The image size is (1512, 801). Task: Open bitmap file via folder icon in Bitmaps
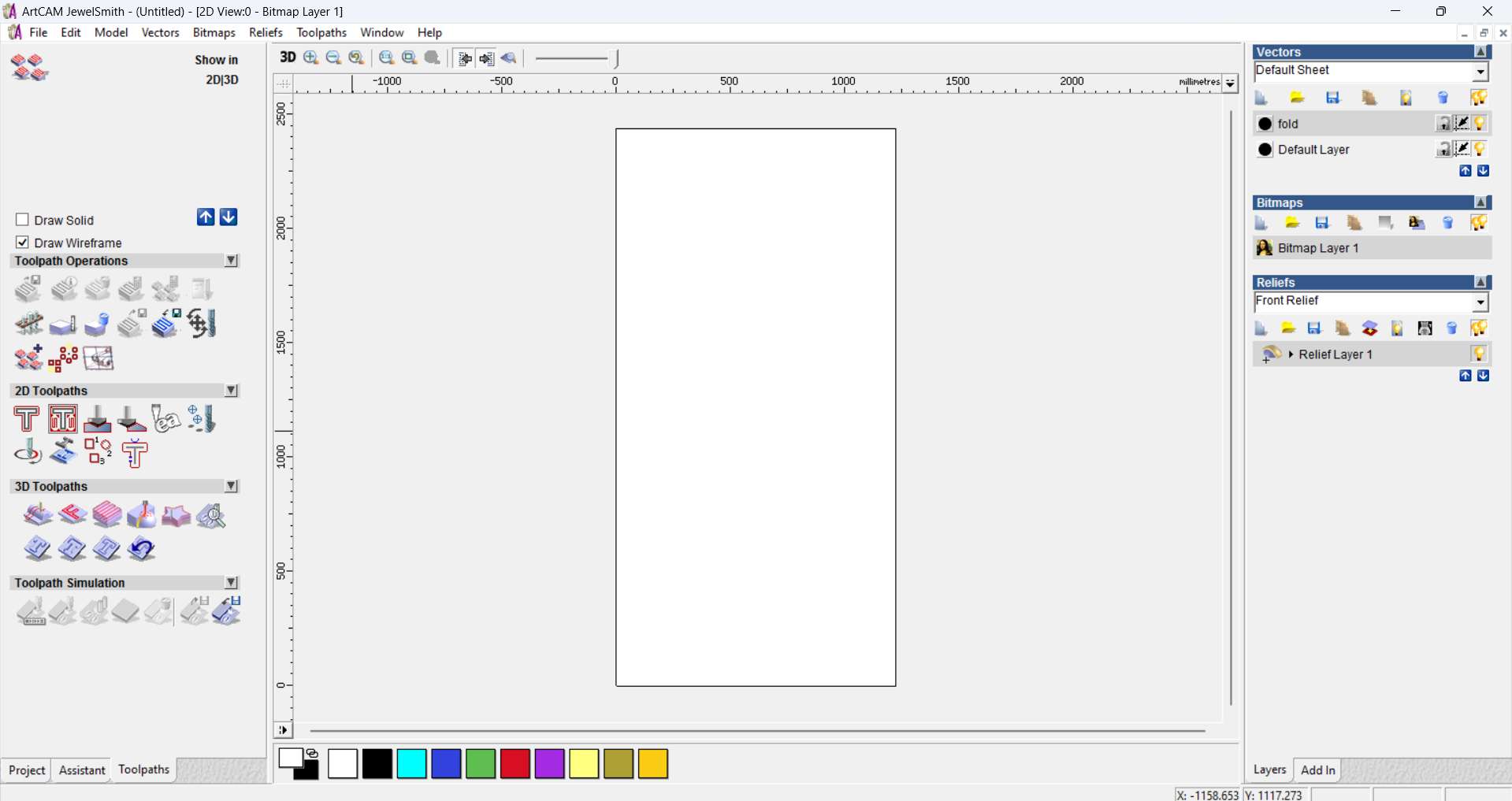(x=1292, y=223)
